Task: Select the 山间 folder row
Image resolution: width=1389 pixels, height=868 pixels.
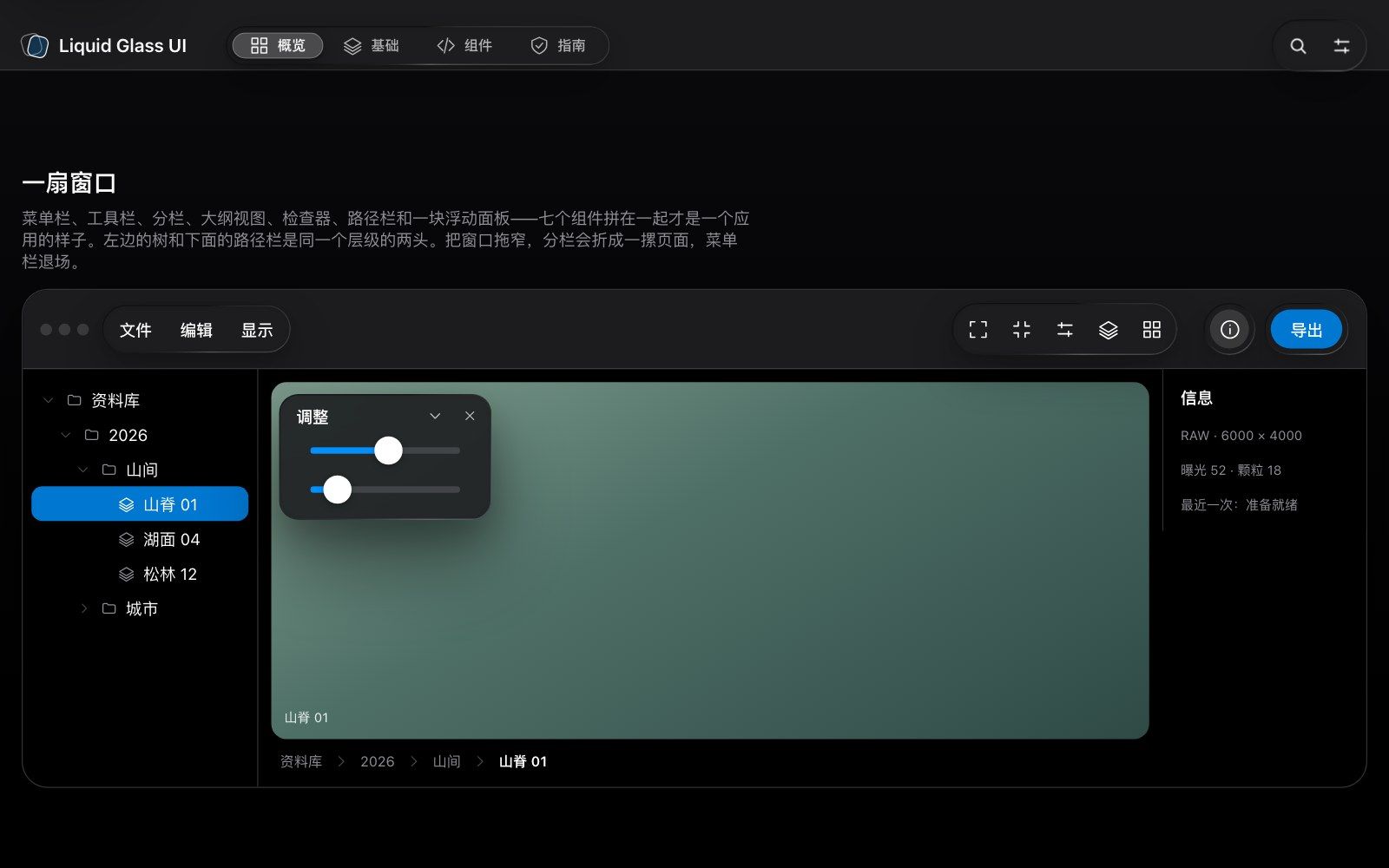Action: pos(140,470)
